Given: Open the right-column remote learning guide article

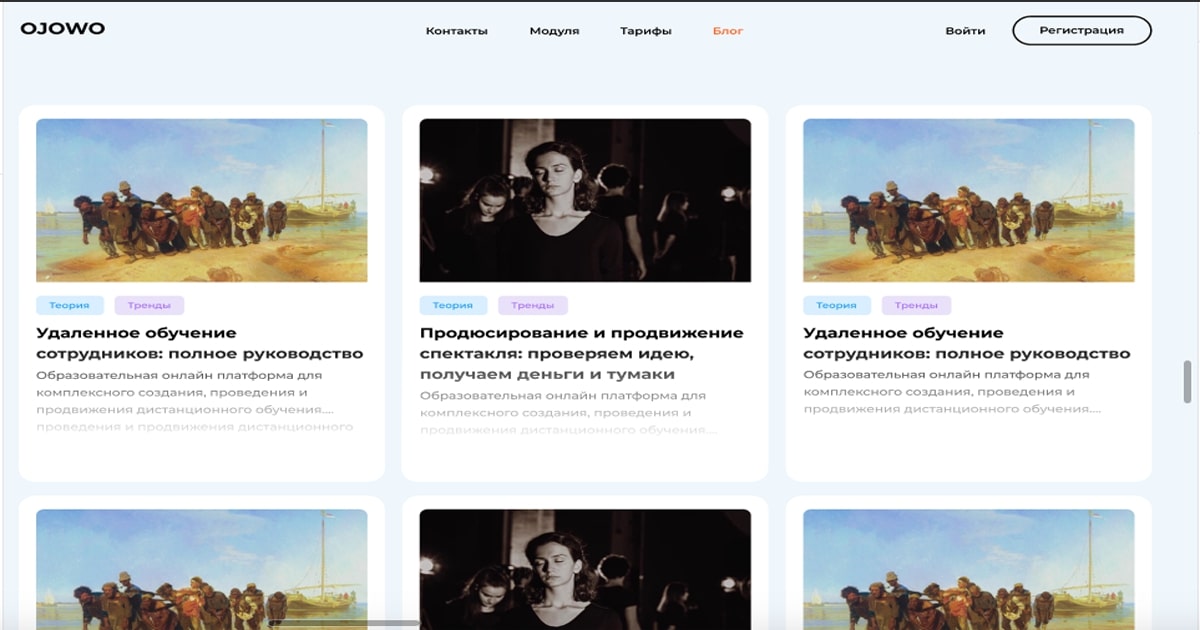Looking at the screenshot, I should 965,342.
